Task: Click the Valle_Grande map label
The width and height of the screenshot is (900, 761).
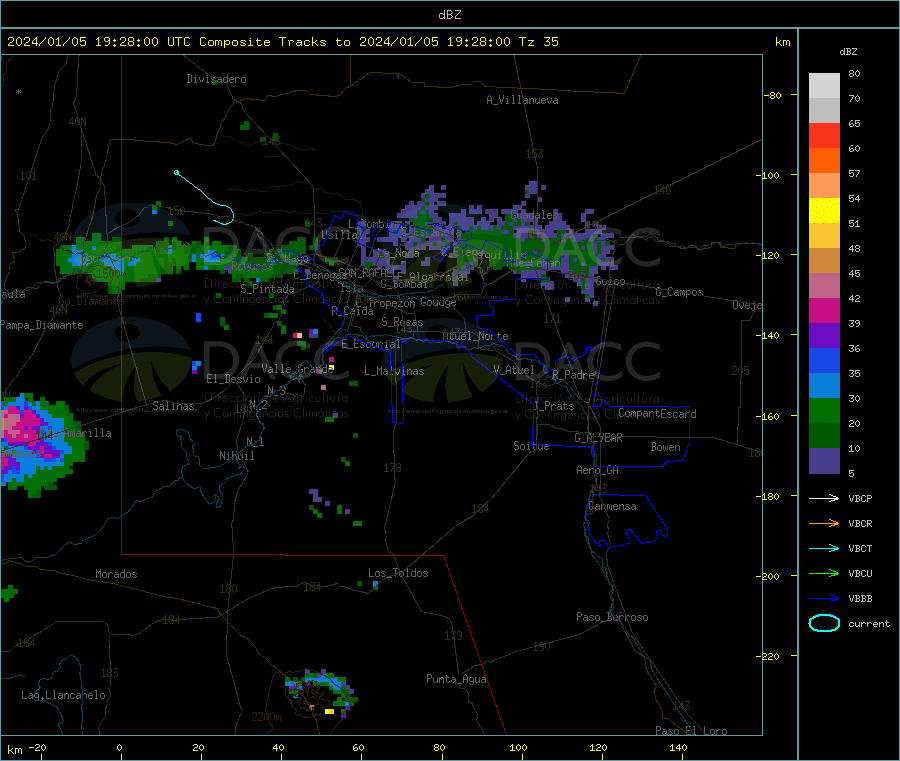Action: point(297,369)
